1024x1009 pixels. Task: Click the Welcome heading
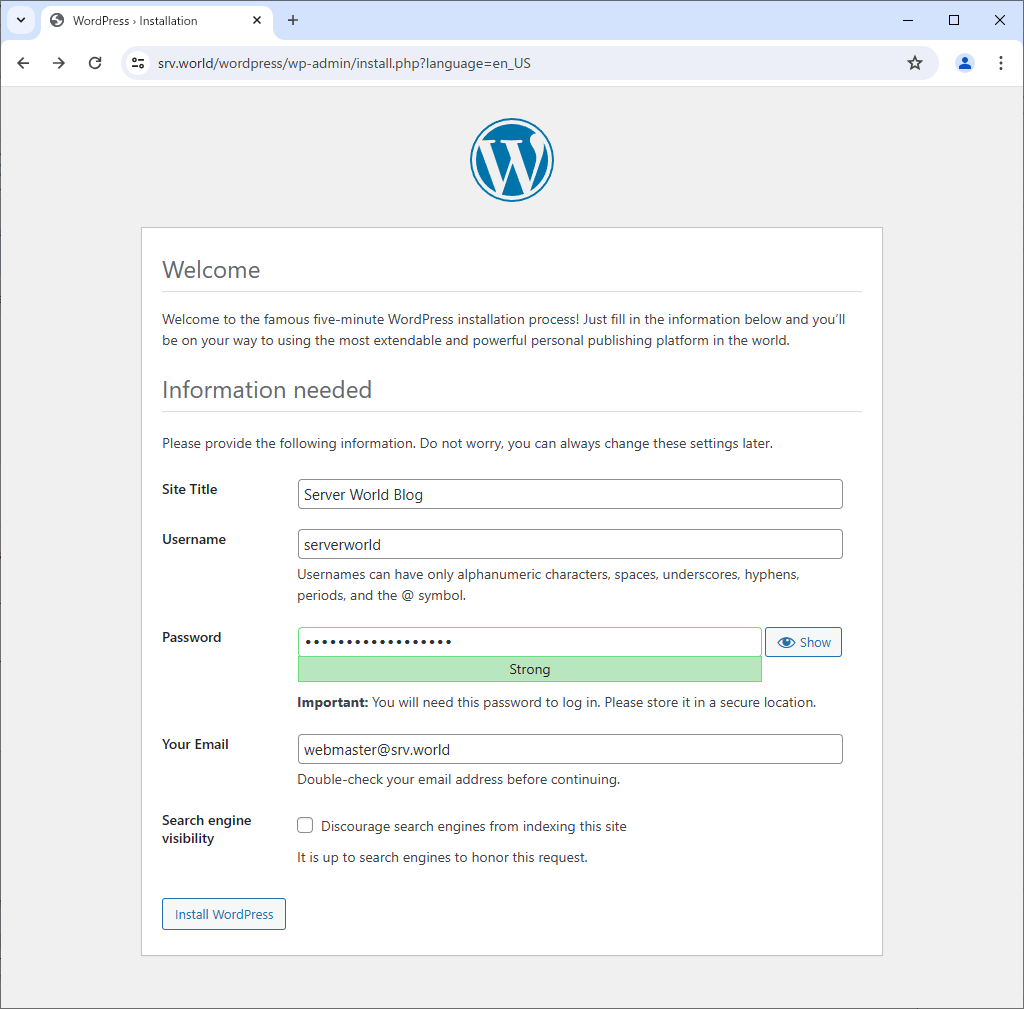(x=211, y=270)
